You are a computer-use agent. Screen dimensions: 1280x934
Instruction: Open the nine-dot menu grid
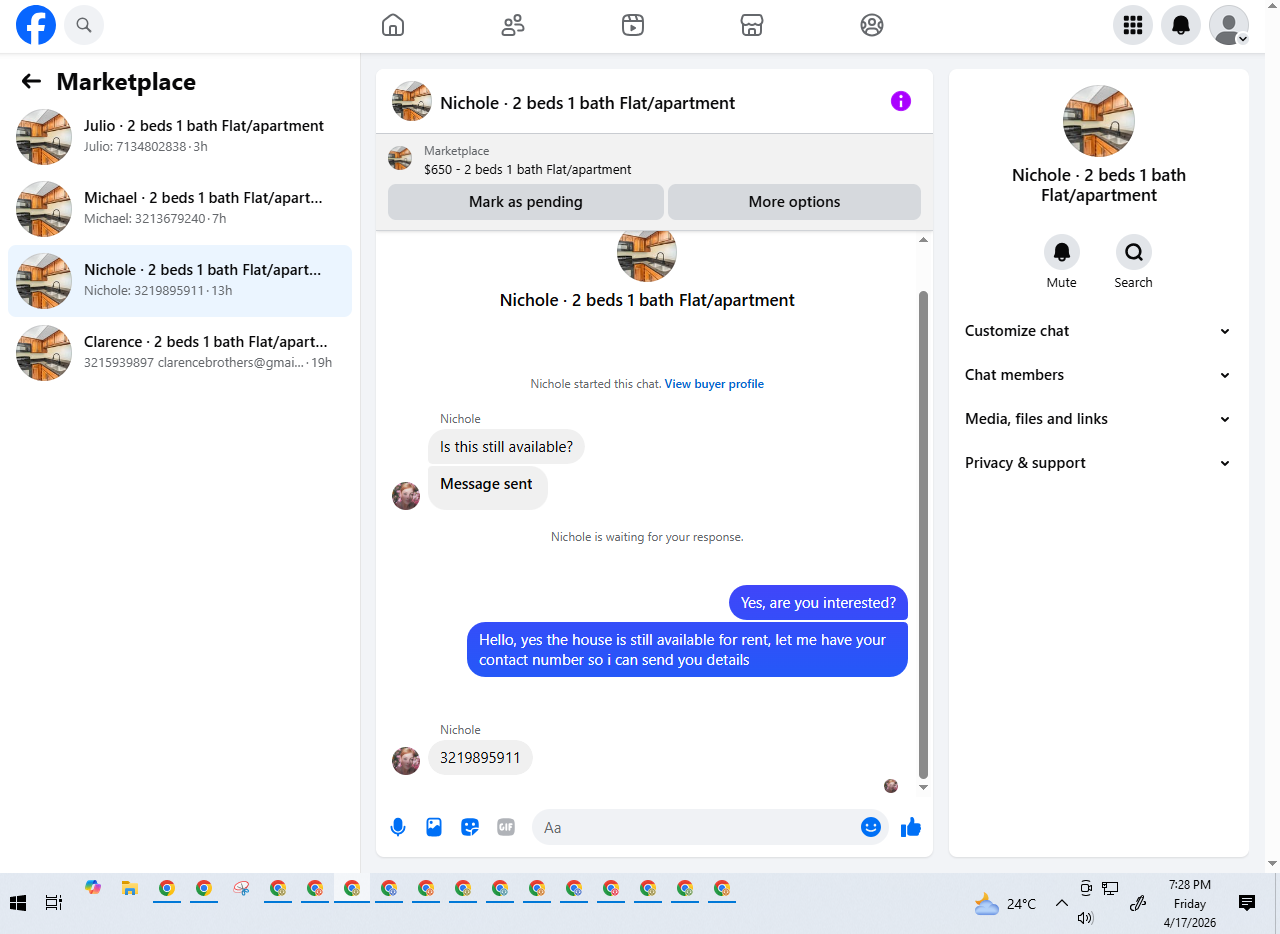coord(1133,25)
